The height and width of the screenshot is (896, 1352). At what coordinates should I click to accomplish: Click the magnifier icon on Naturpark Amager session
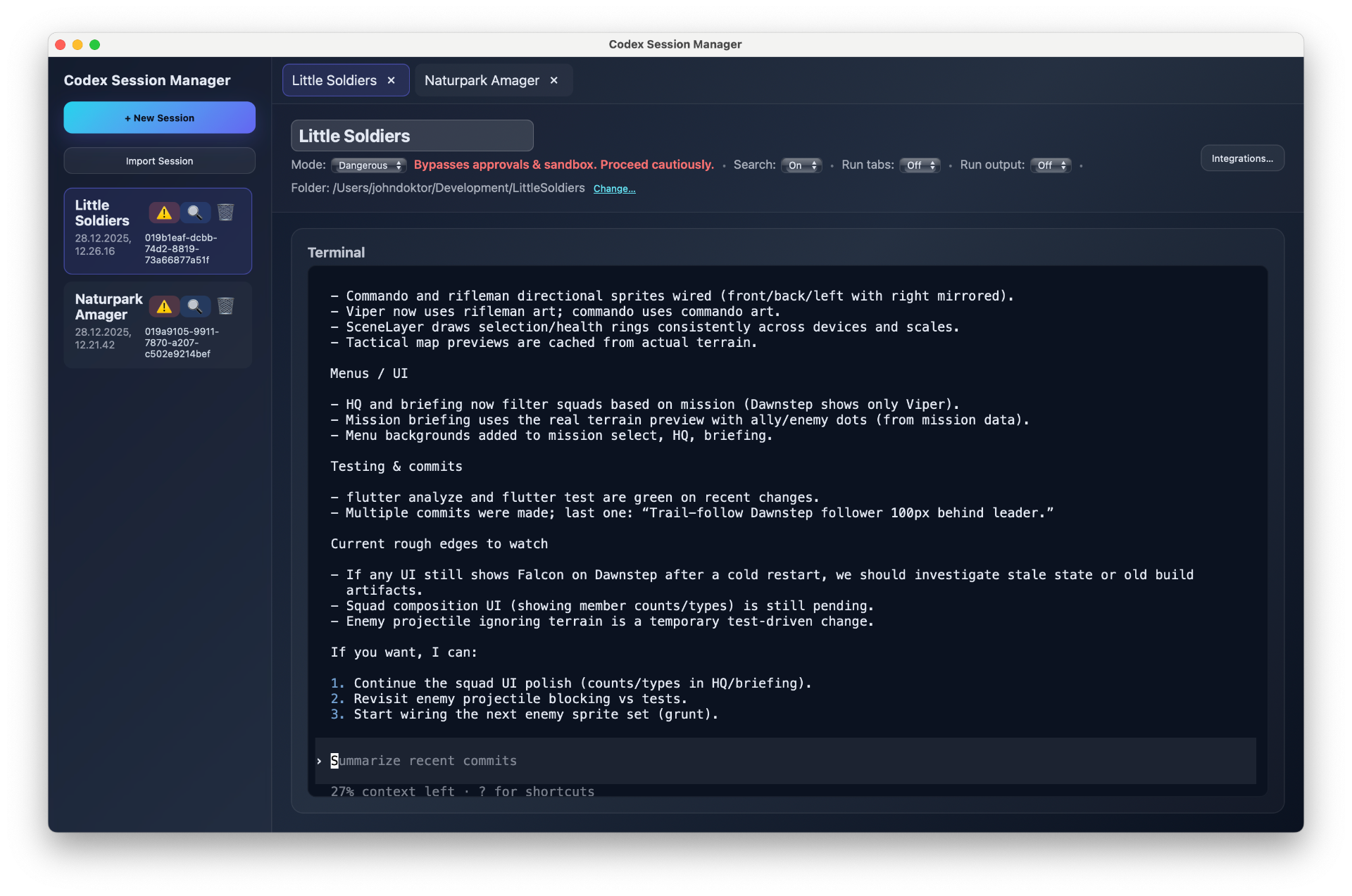[195, 306]
